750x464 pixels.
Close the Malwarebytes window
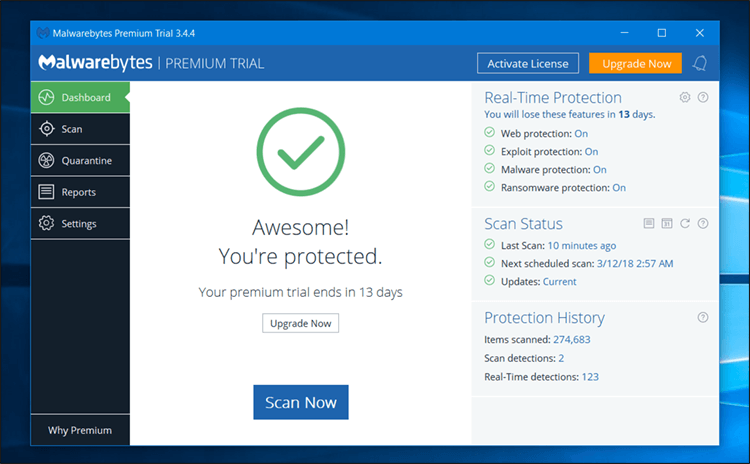700,33
